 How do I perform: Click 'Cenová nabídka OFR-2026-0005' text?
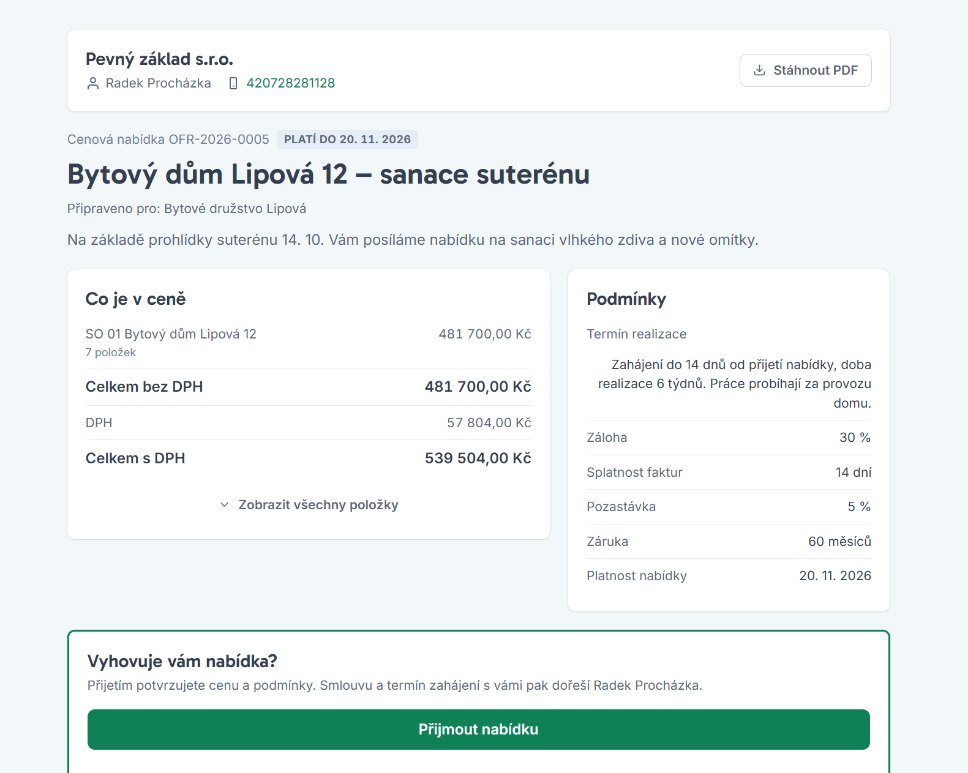[x=168, y=140]
